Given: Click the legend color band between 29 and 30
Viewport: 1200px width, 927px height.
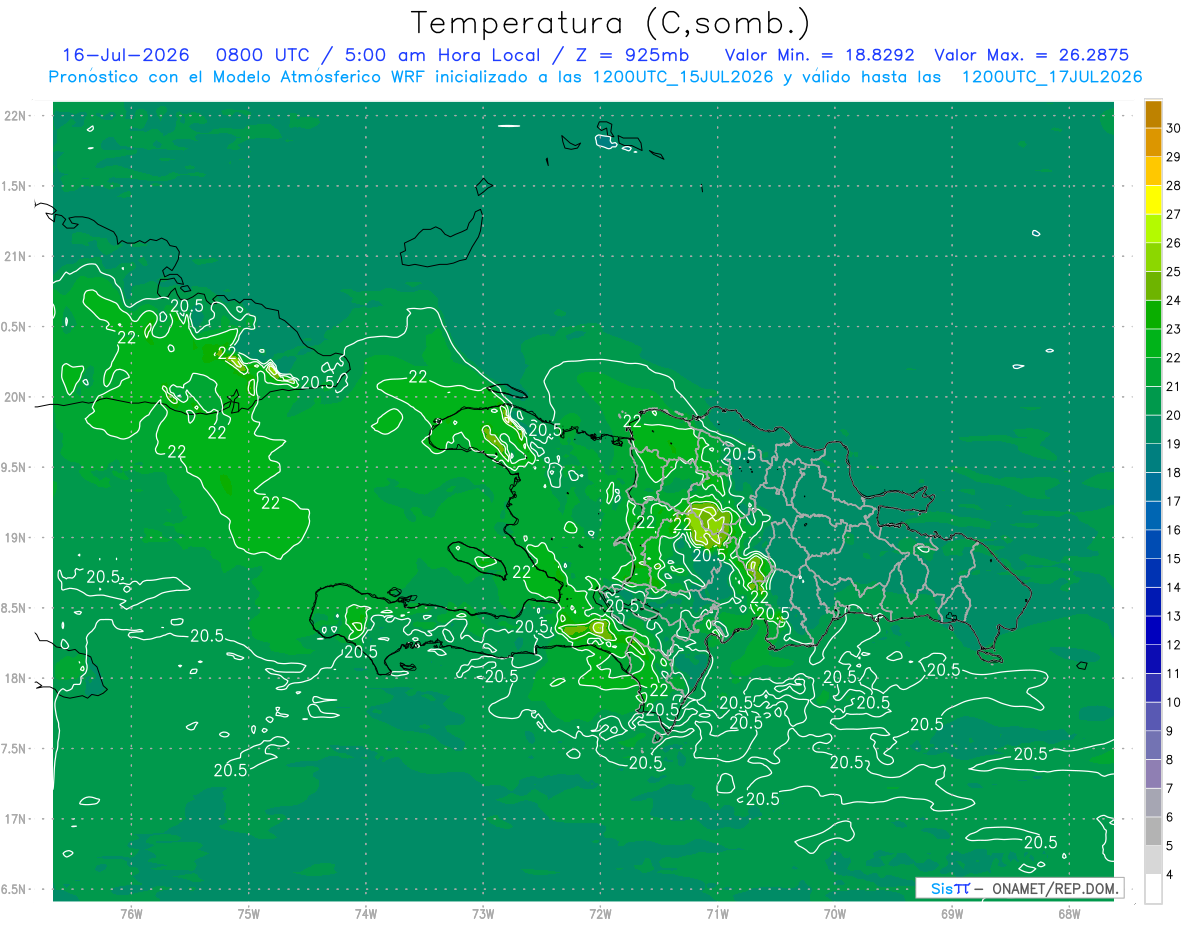Looking at the screenshot, I should pyautogui.click(x=1153, y=143).
